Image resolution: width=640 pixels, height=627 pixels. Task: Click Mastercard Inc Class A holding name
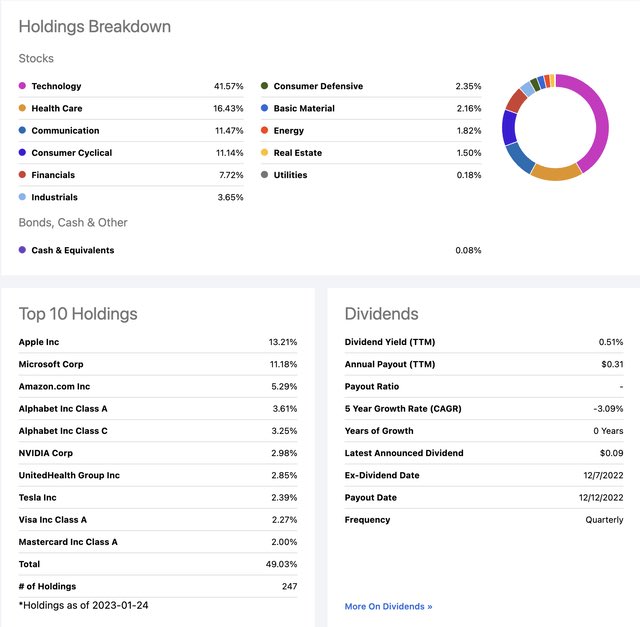tap(68, 542)
